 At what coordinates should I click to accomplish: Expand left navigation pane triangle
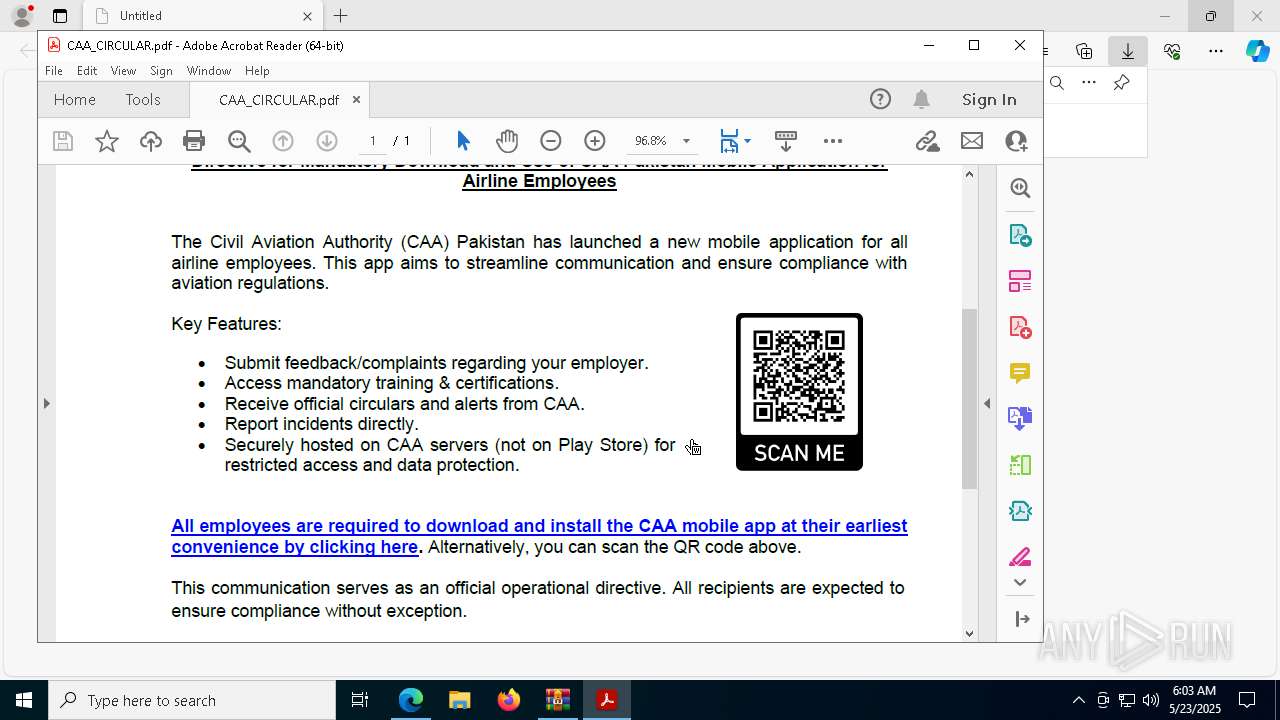click(46, 403)
